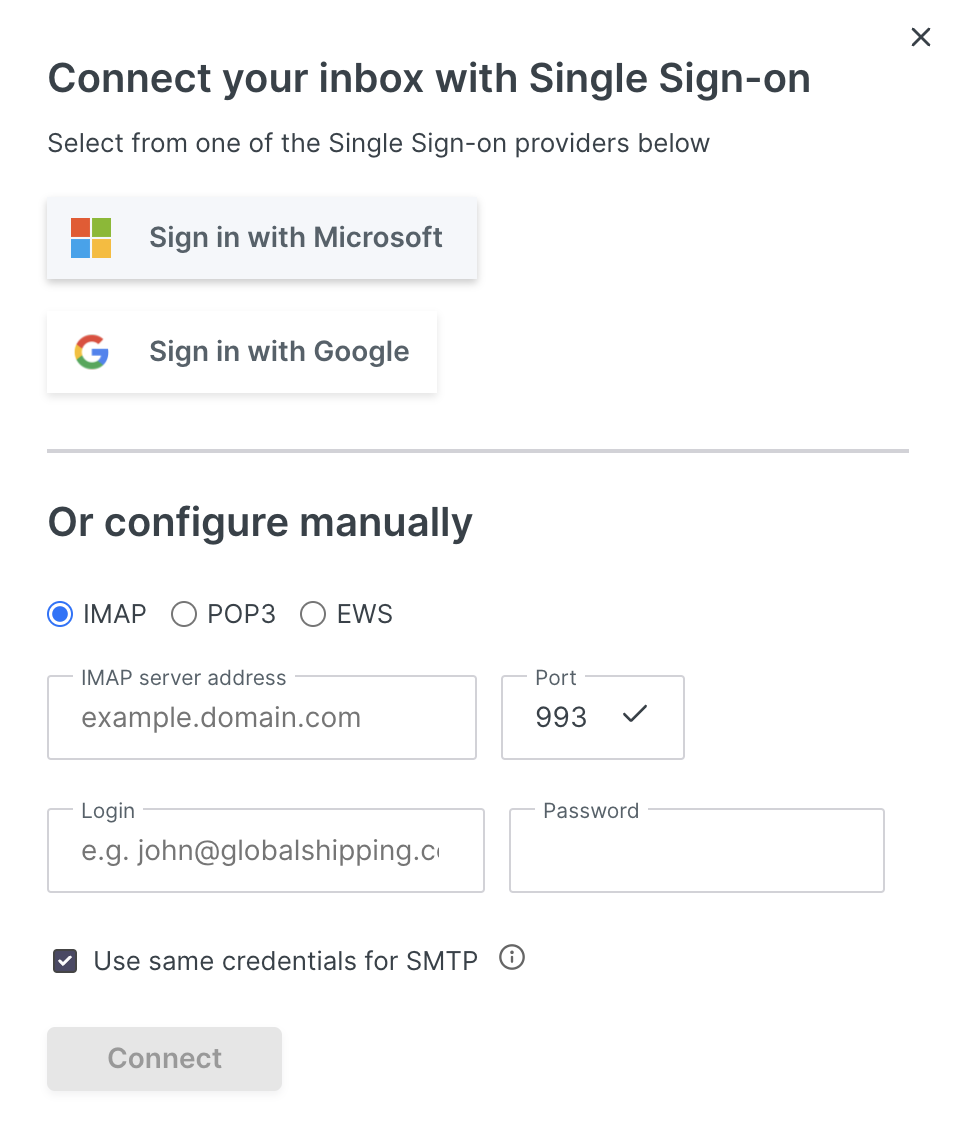
Task: Click the Password input field
Action: (x=696, y=851)
